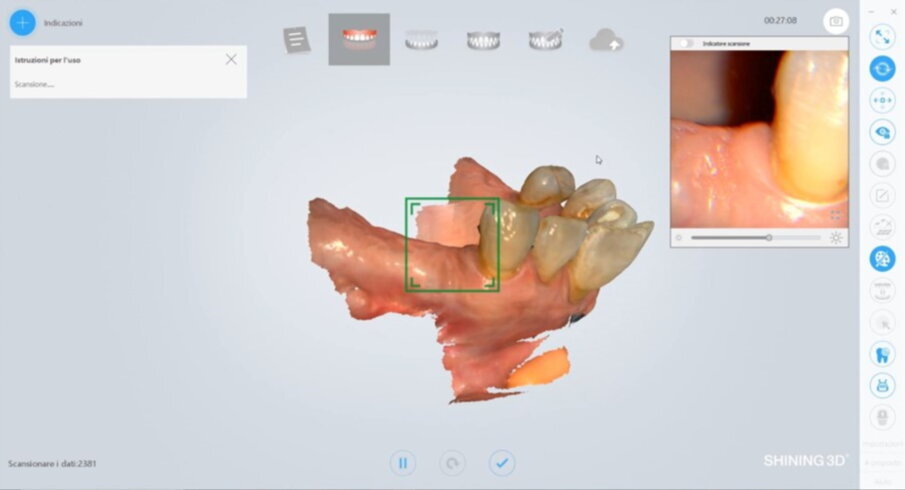The image size is (905, 490).
Task: Pause the scan
Action: (402, 463)
